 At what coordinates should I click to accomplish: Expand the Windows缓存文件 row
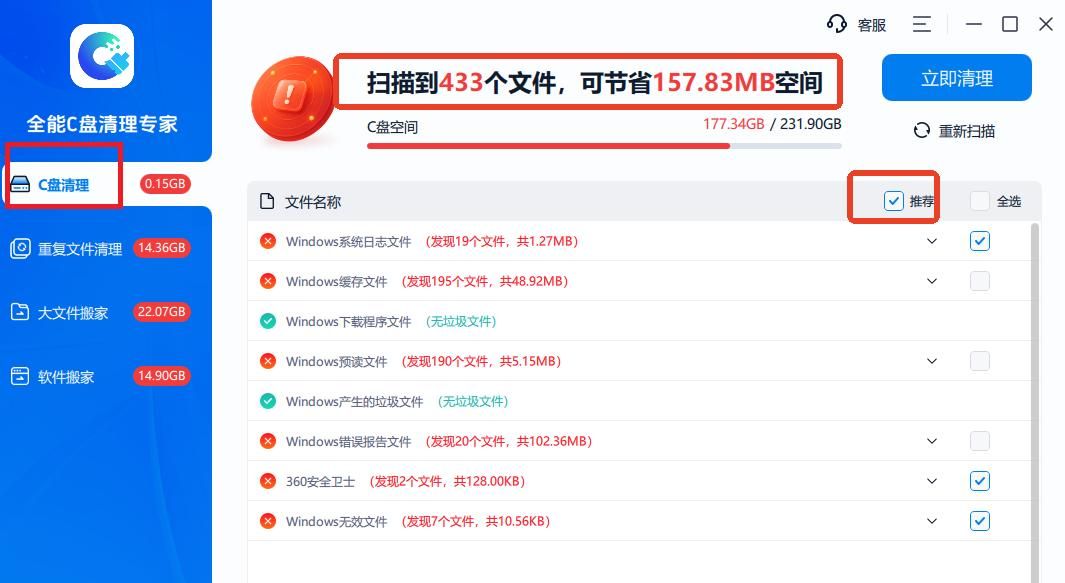tap(931, 281)
